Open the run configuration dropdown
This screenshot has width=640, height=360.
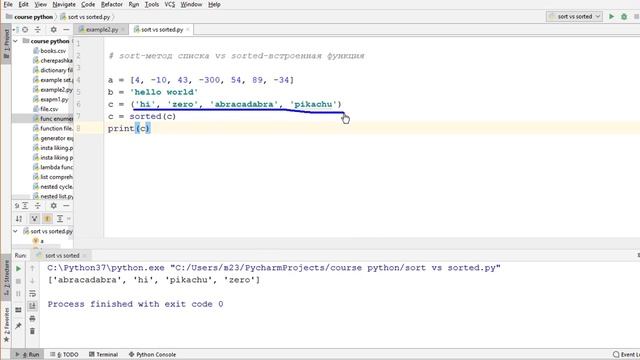point(575,17)
